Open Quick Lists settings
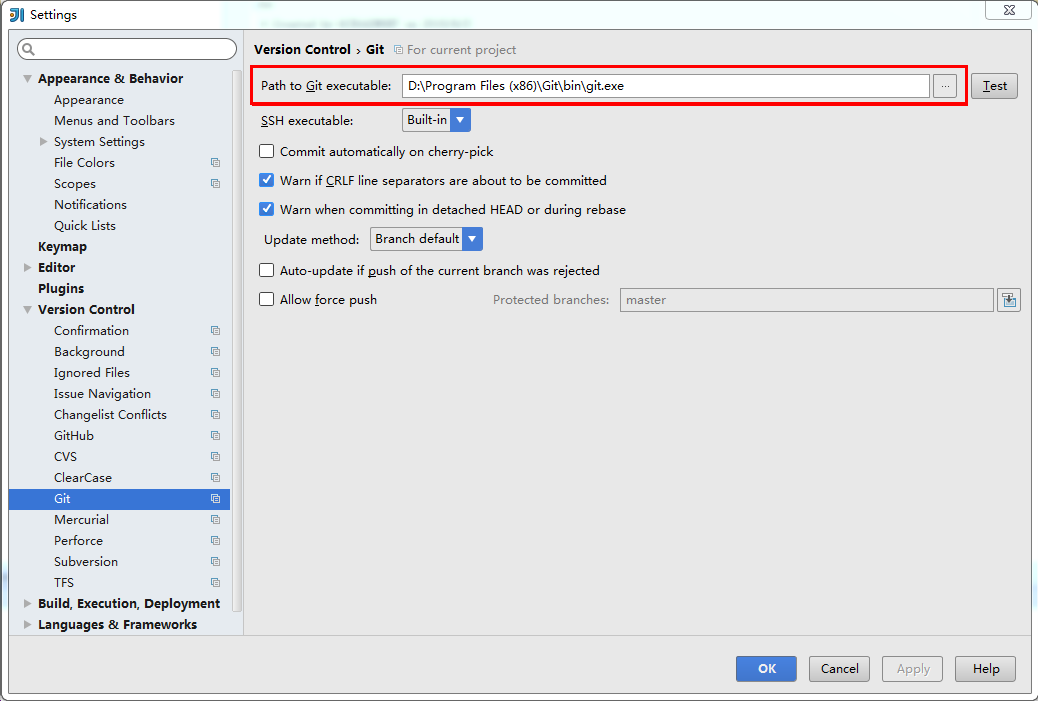Viewport: 1038px width, 701px height. click(85, 226)
